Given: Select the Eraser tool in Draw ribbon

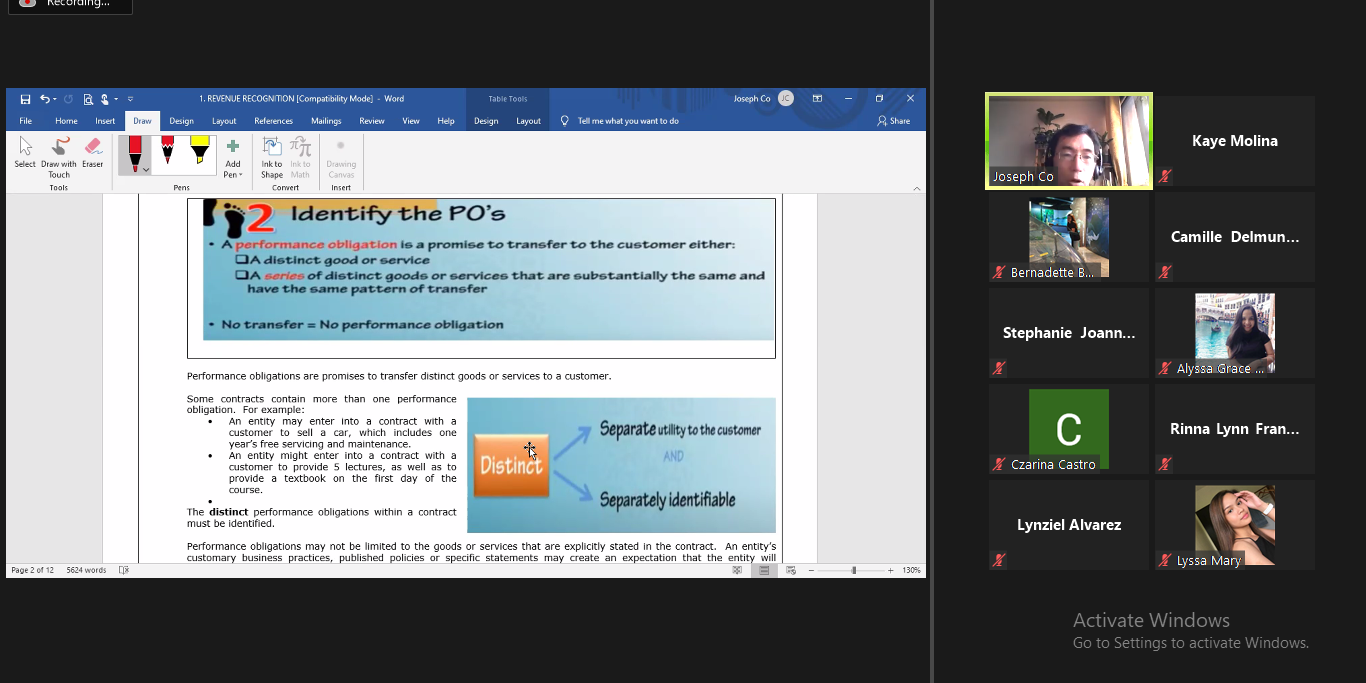Looking at the screenshot, I should (x=93, y=153).
